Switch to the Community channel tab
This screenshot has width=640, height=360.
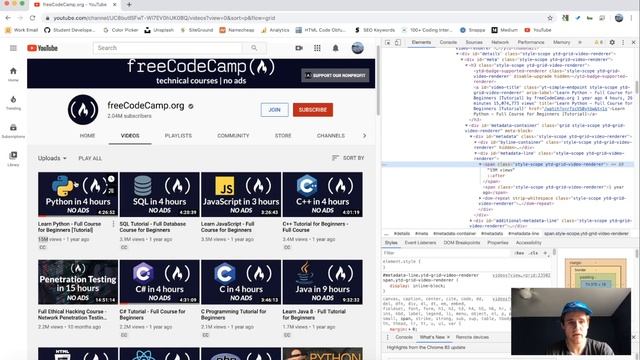coord(233,136)
